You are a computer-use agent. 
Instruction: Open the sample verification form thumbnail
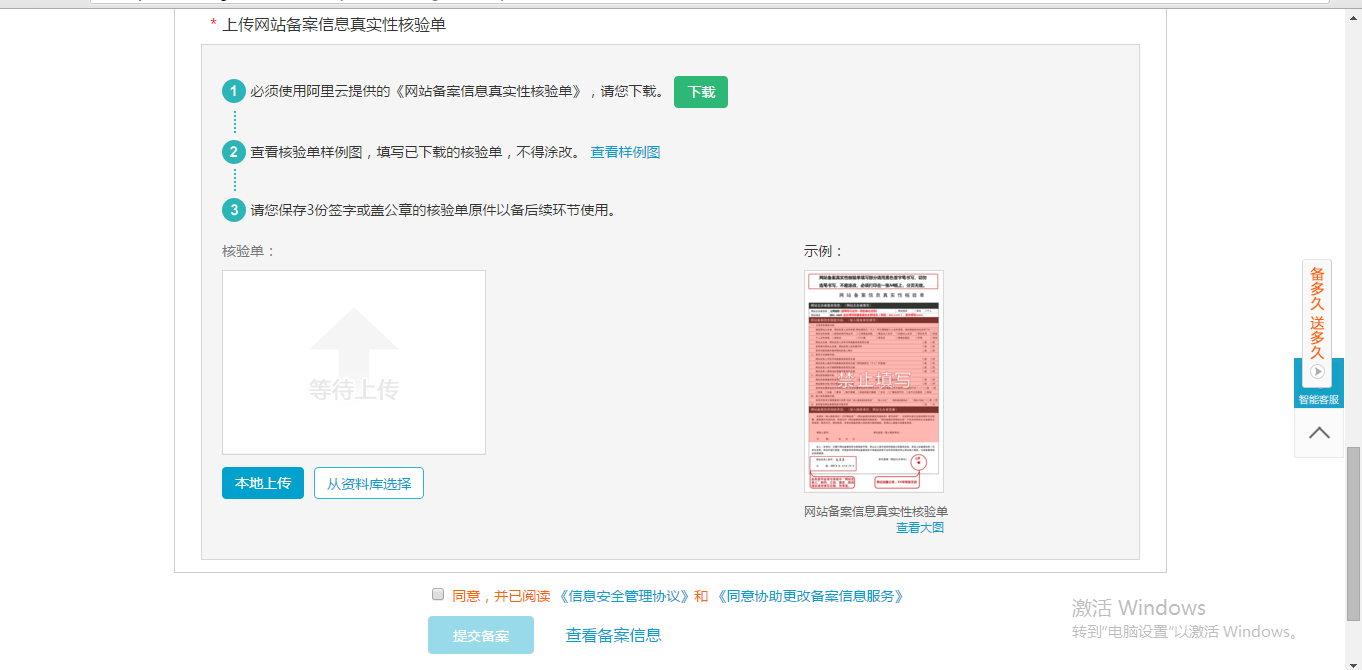point(873,381)
